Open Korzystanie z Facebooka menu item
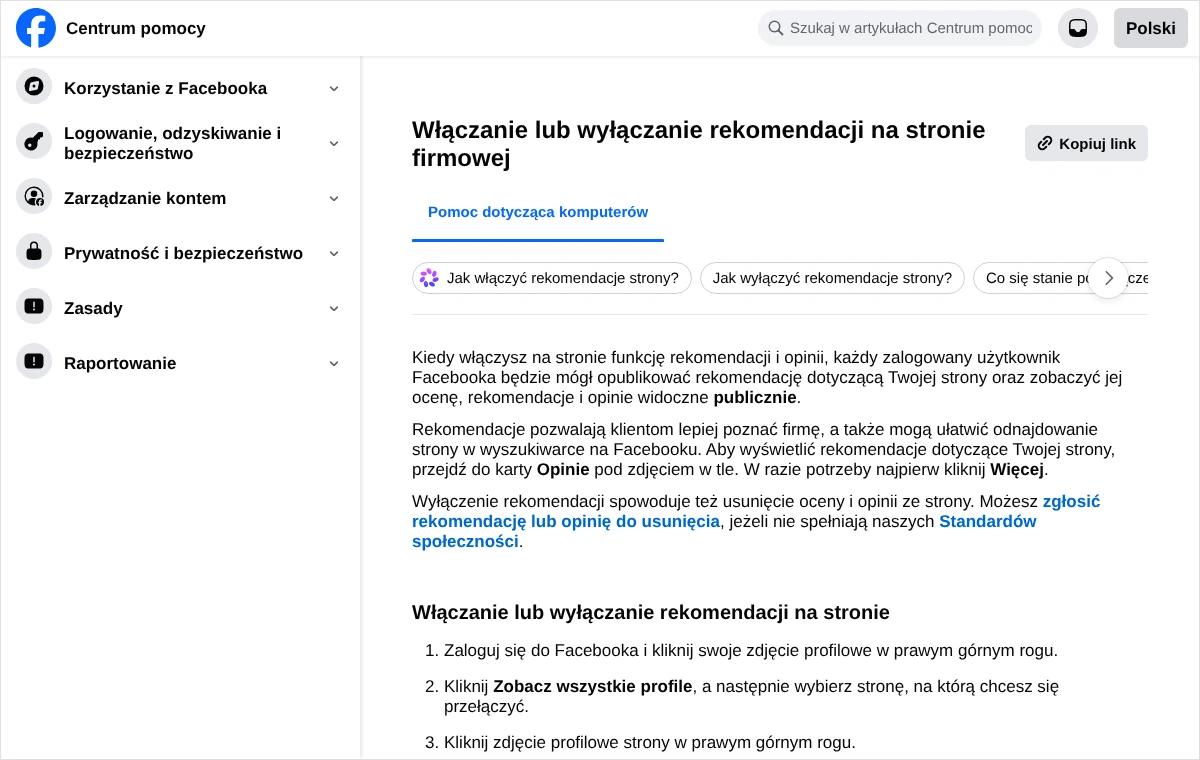The image size is (1200, 760). tap(181, 88)
